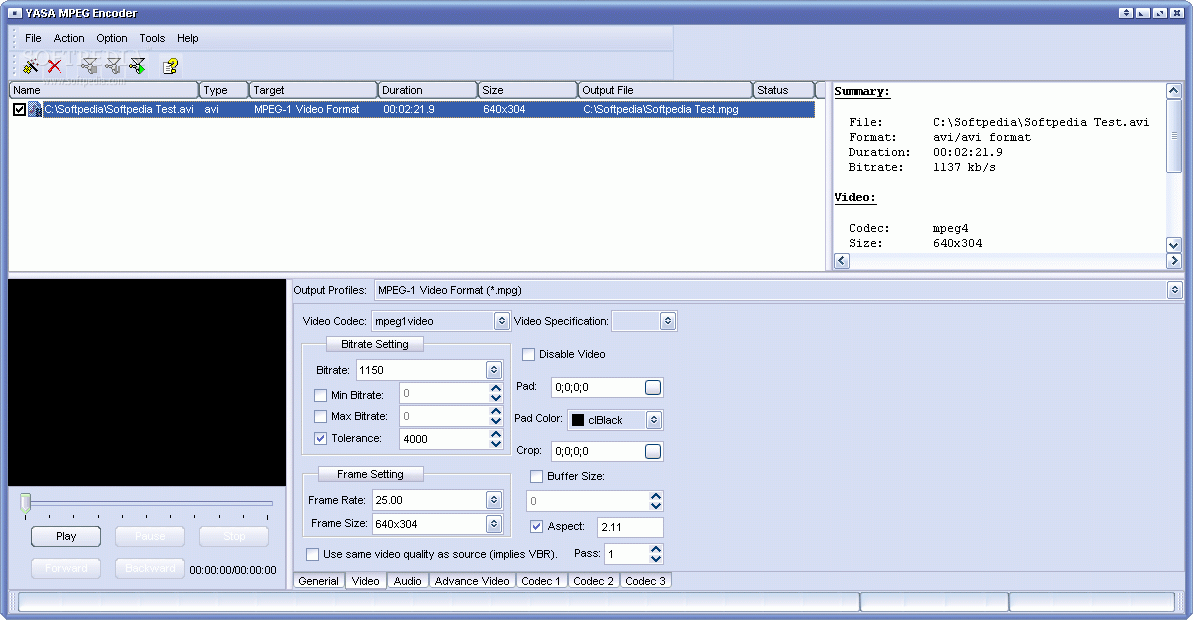Image resolution: width=1193 pixels, height=620 pixels.
Task: Click the Output File column header
Action: pos(665,90)
